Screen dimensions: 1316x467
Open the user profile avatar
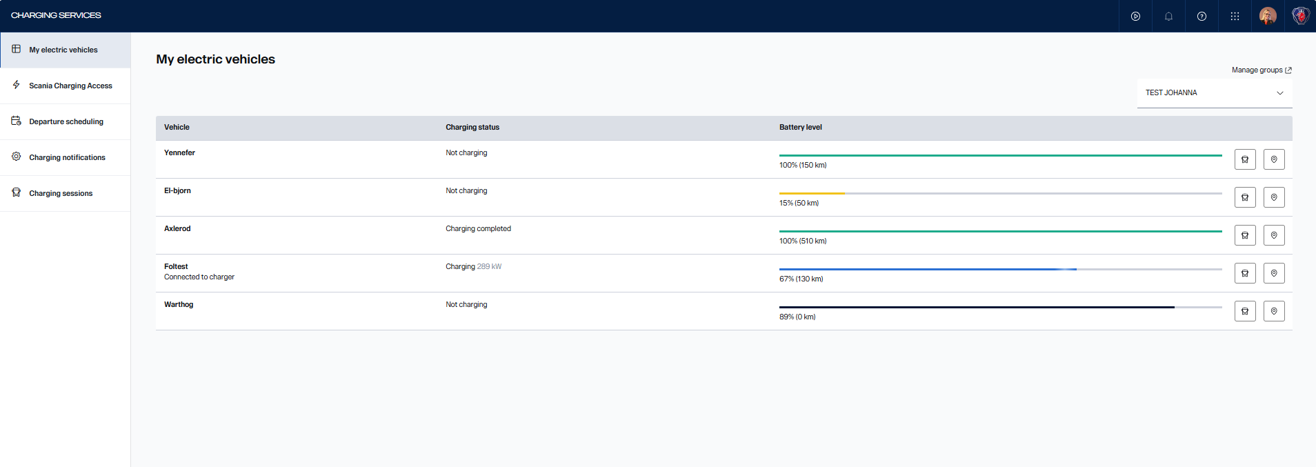click(1267, 16)
